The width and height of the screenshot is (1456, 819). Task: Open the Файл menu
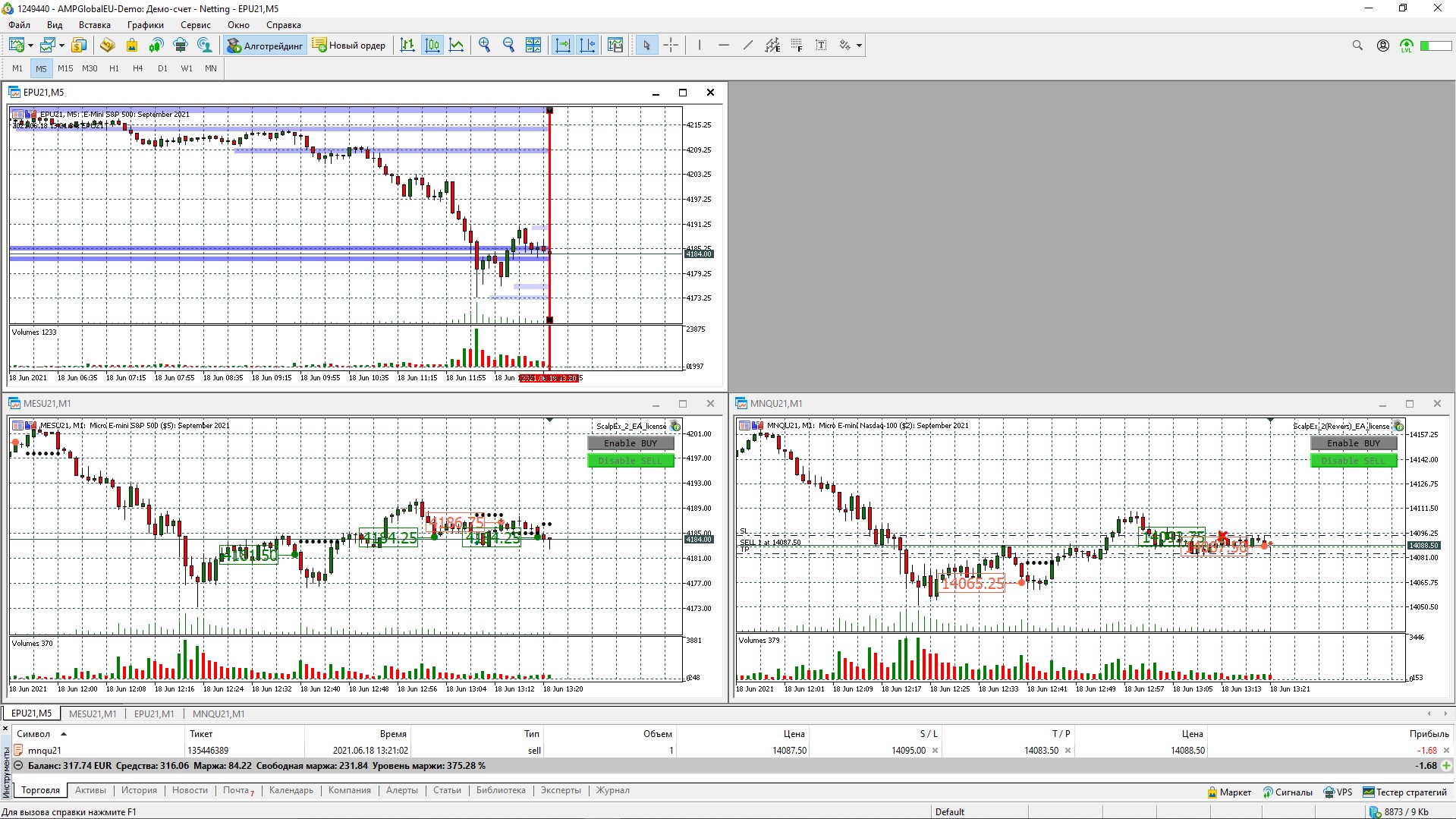pyautogui.click(x=20, y=25)
